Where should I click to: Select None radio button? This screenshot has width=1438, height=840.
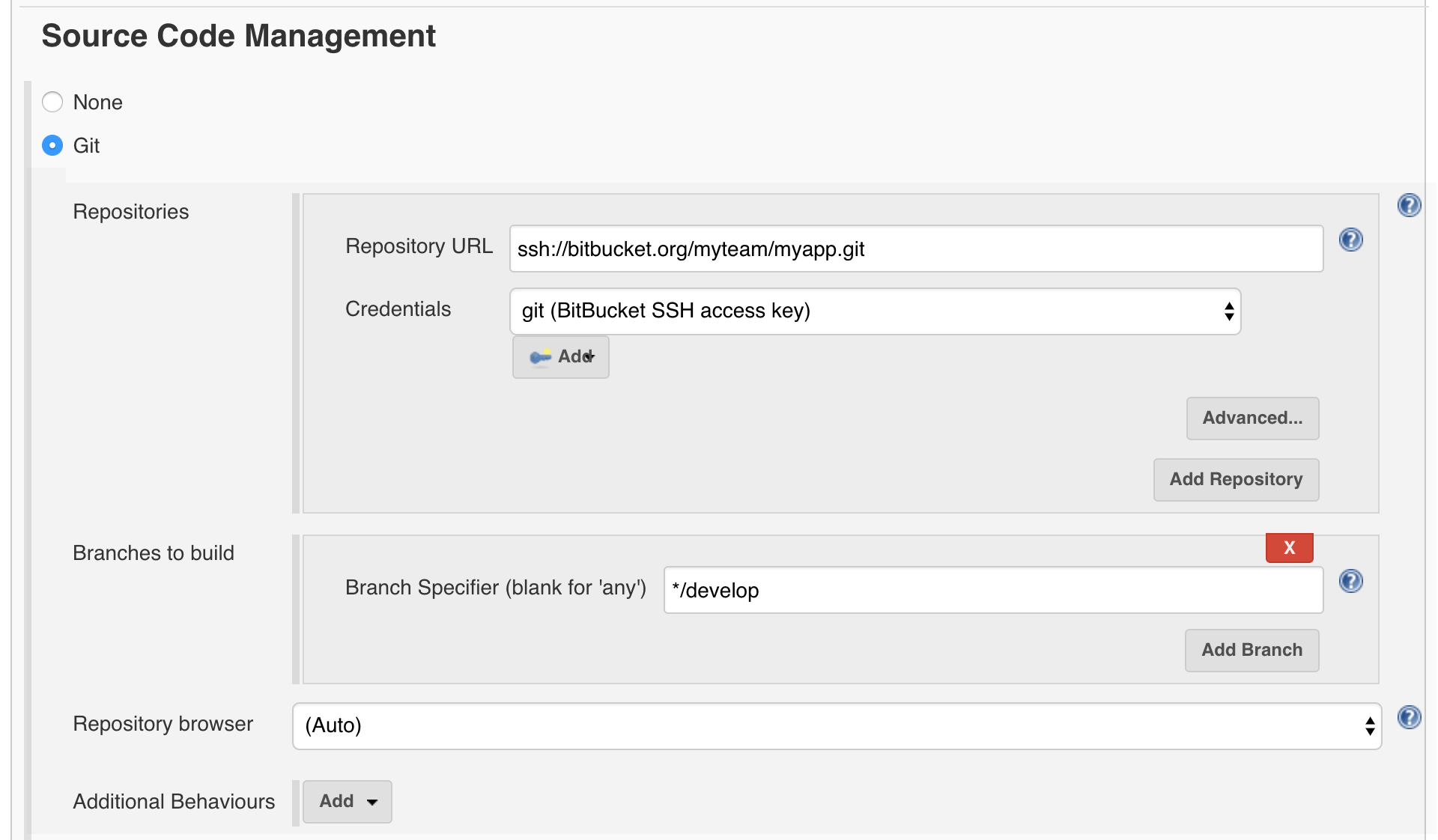click(52, 102)
